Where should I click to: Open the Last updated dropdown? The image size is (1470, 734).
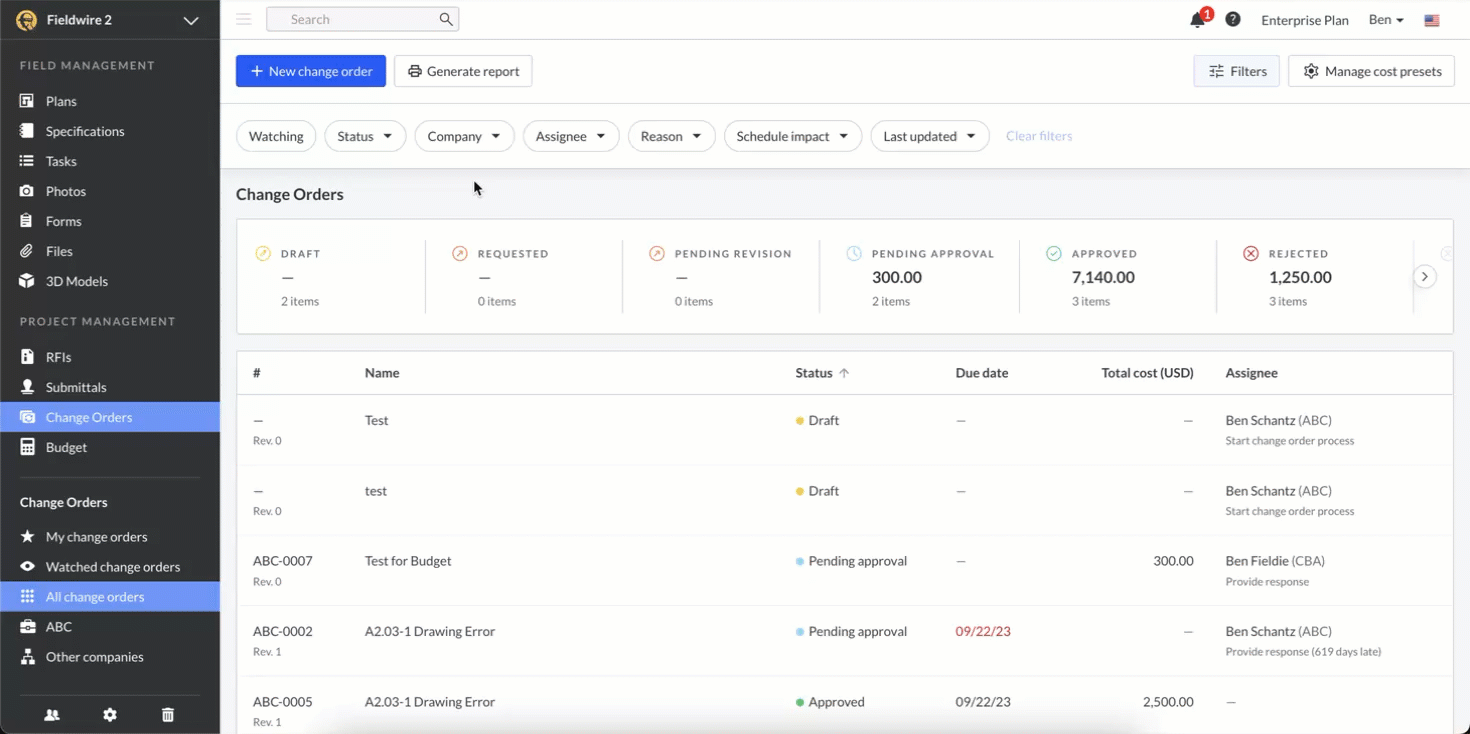coord(930,136)
